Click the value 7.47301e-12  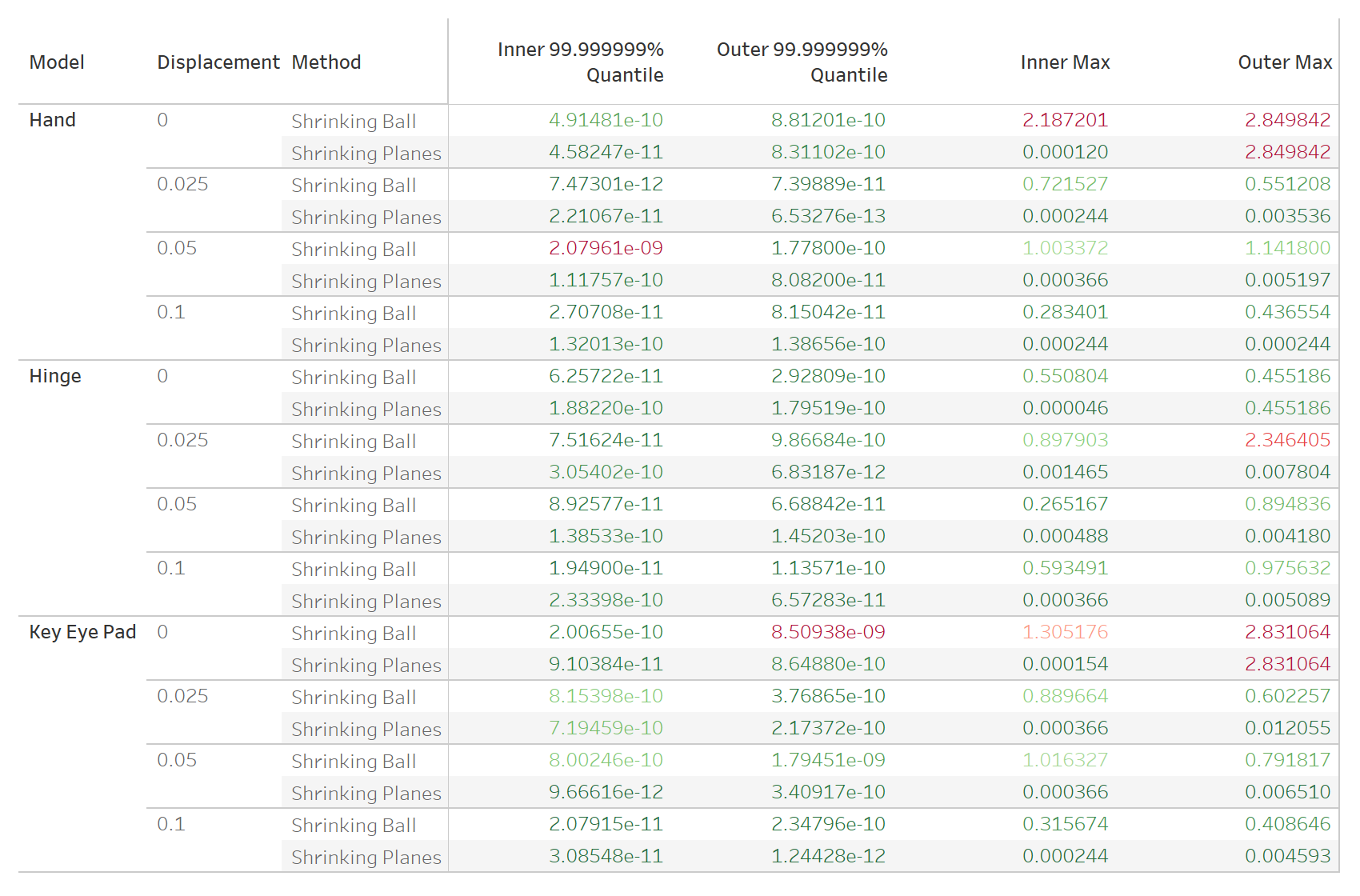pos(606,184)
